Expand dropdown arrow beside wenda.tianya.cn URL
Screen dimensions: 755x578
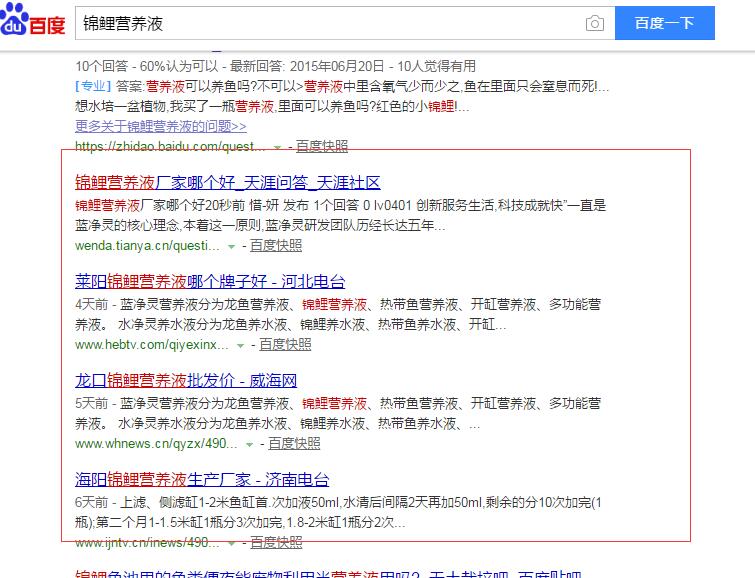[231, 247]
